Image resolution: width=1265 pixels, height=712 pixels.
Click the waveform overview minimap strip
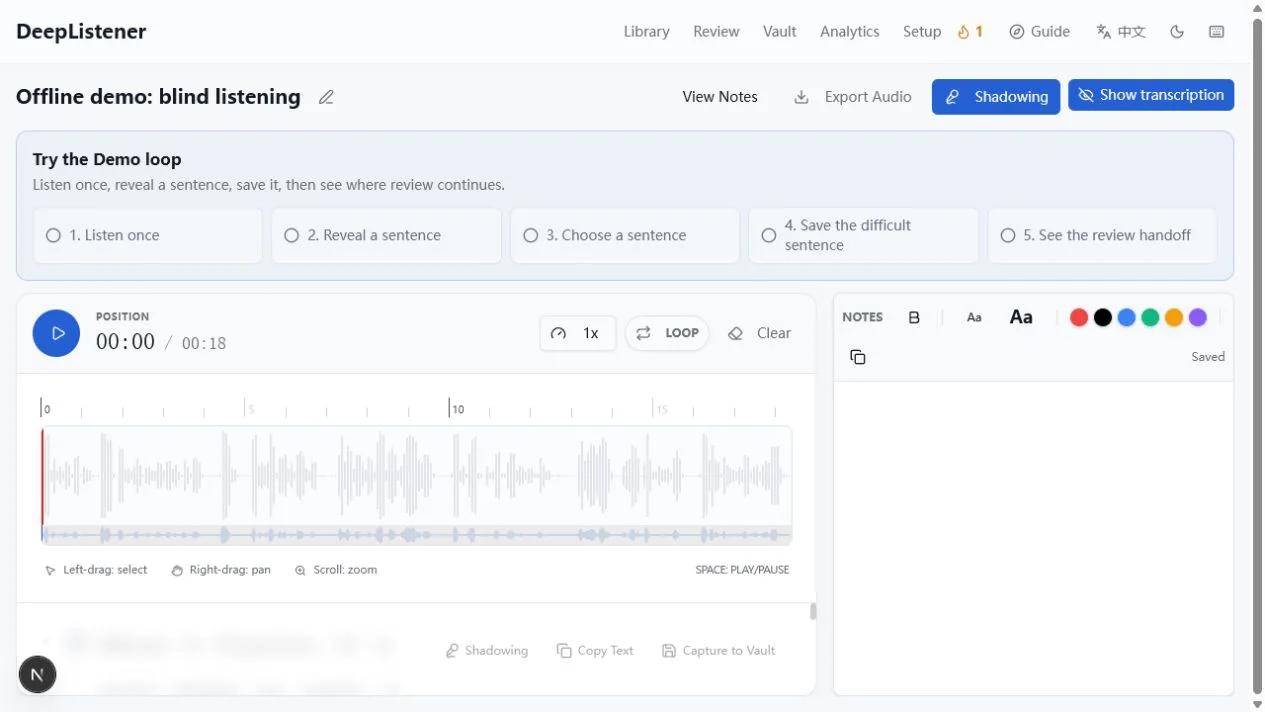416,535
